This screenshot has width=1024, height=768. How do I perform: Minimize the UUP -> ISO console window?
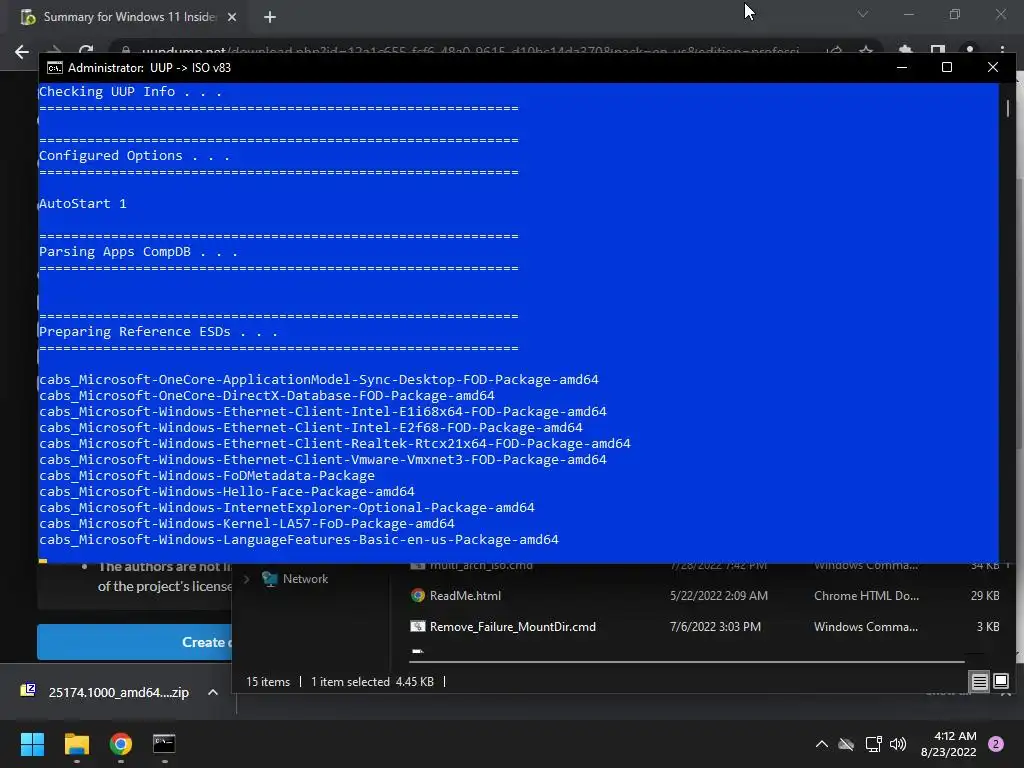click(902, 67)
